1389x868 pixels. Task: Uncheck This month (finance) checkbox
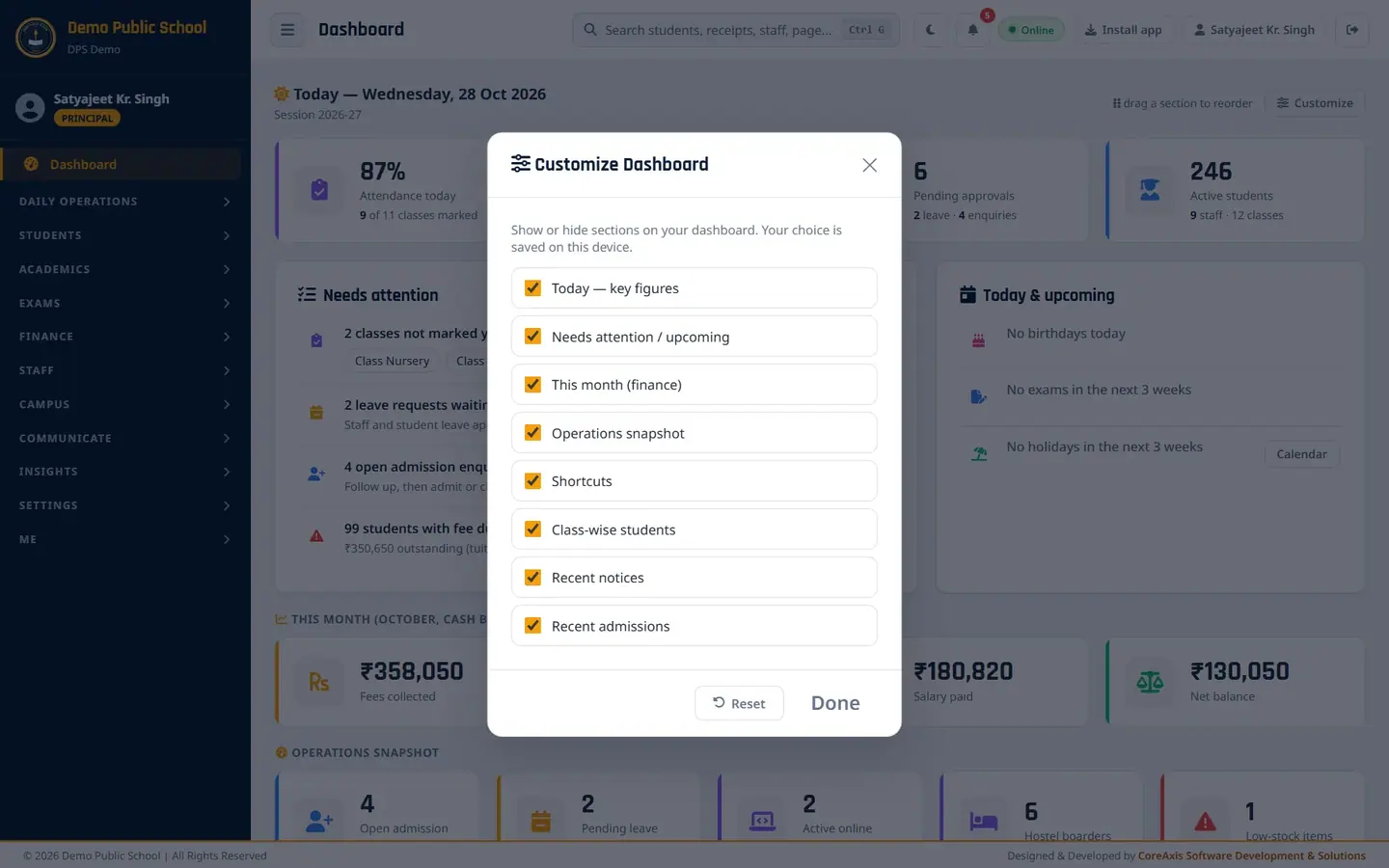click(532, 384)
